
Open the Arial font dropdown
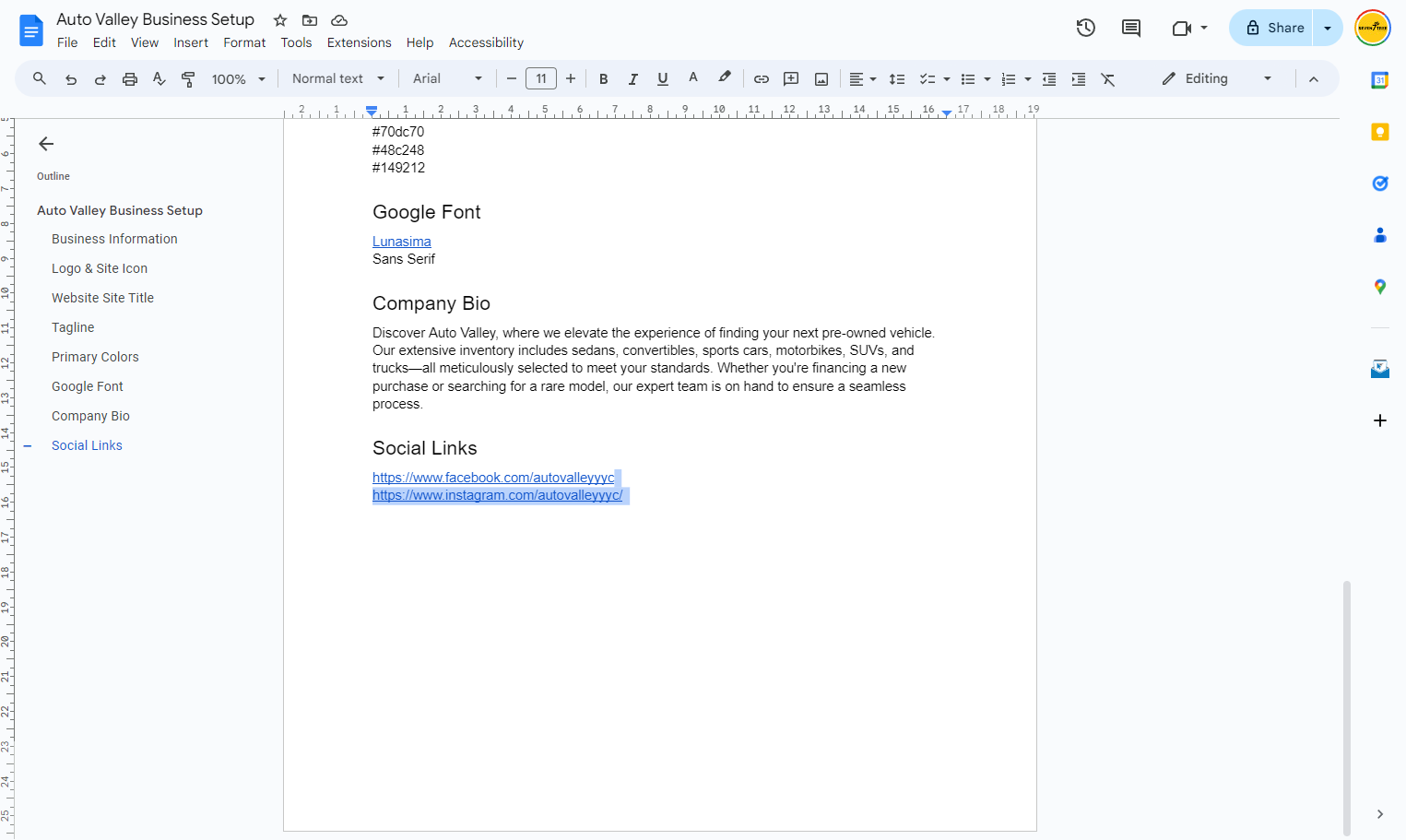coord(447,79)
